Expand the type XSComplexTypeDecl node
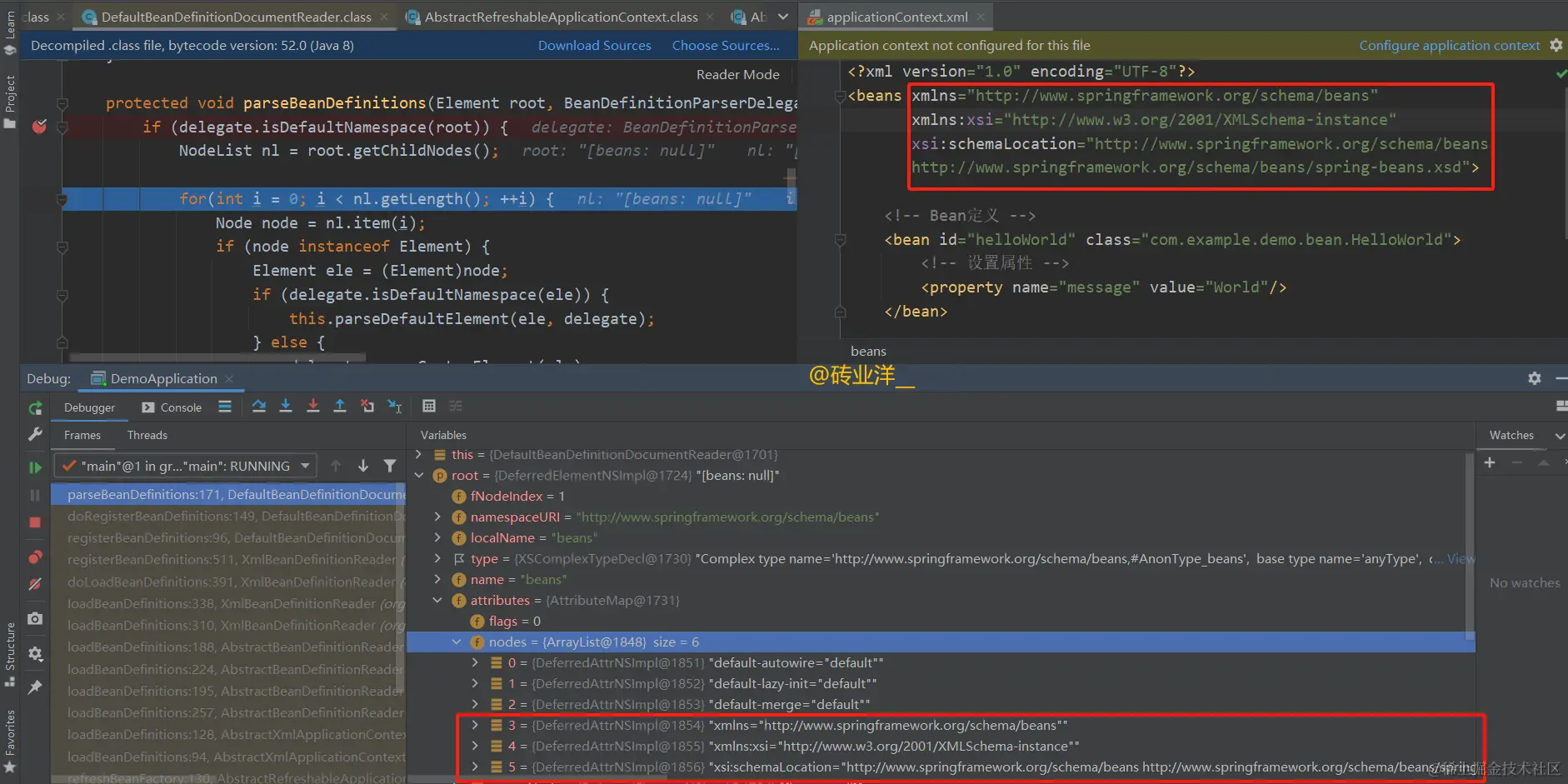Image resolution: width=1568 pixels, height=784 pixels. tap(437, 558)
